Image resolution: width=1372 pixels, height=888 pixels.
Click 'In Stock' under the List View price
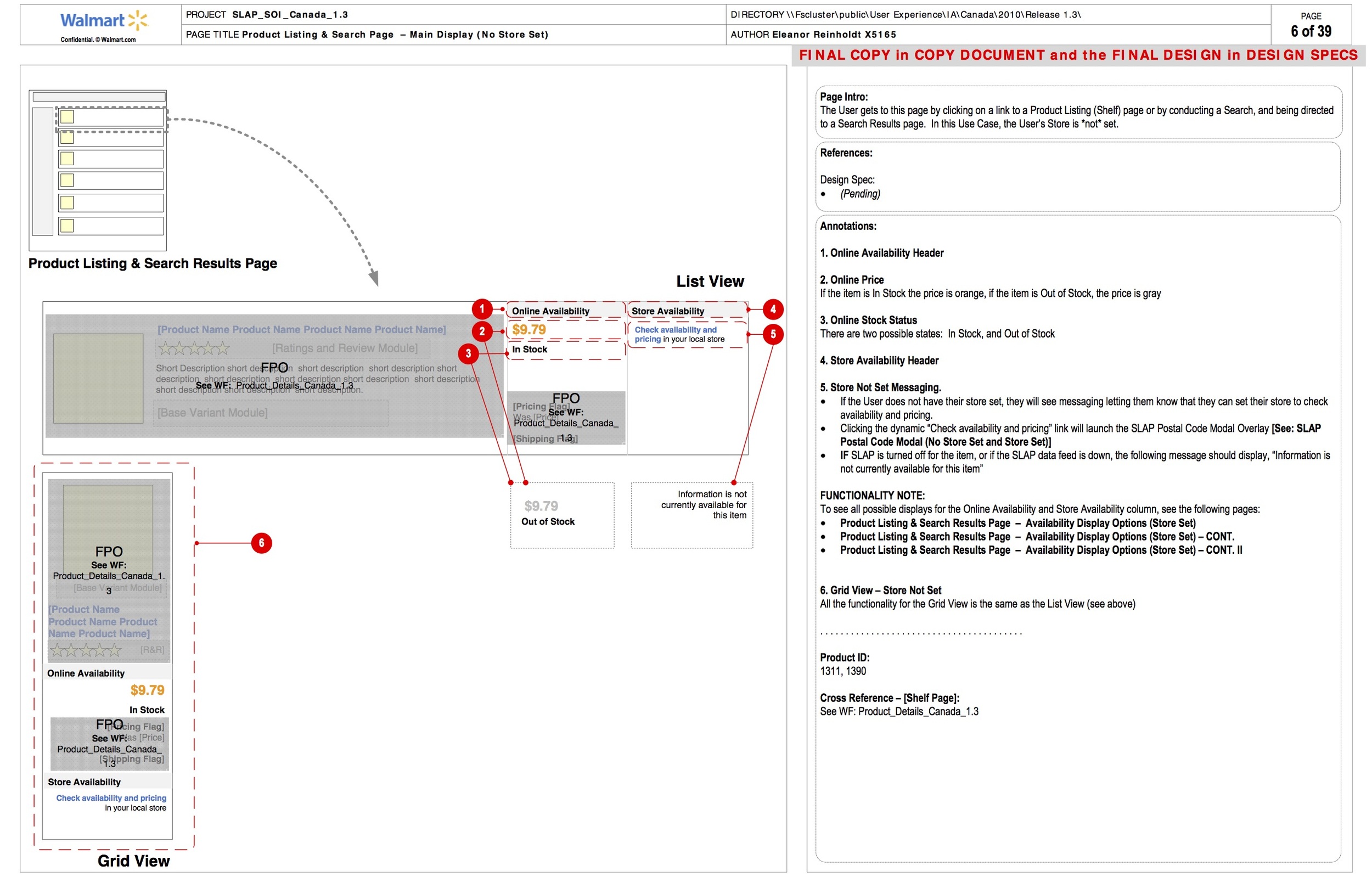coord(529,350)
